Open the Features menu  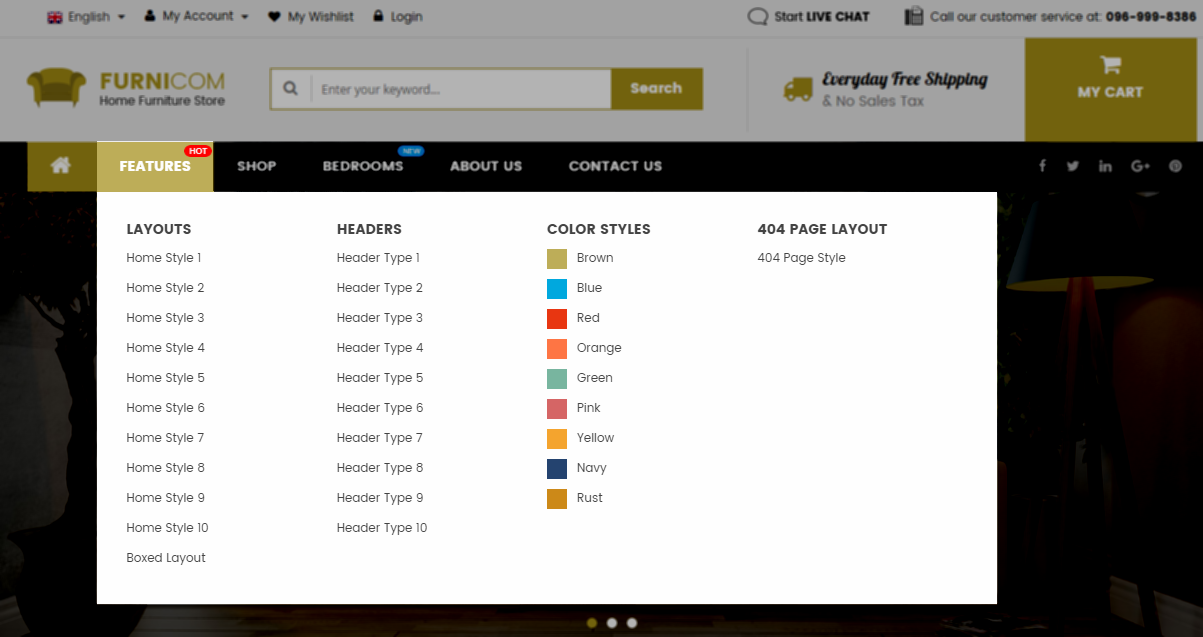155,166
